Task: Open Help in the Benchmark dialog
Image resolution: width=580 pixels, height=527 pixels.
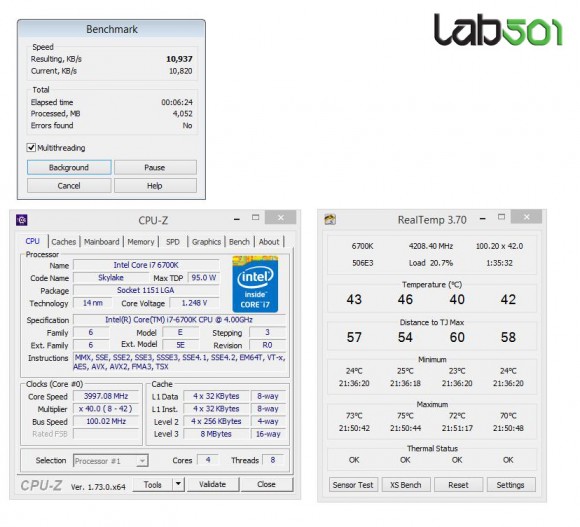Action: pyautogui.click(x=155, y=186)
